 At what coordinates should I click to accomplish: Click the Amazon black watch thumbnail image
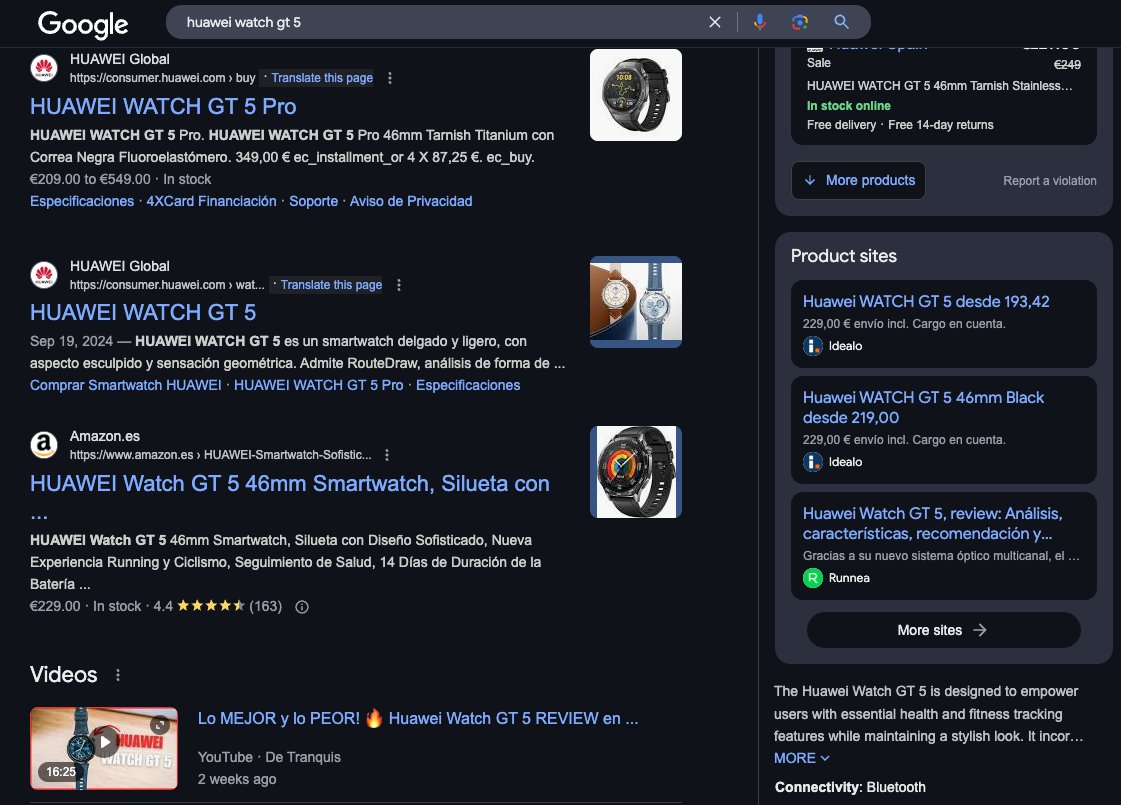coord(636,472)
